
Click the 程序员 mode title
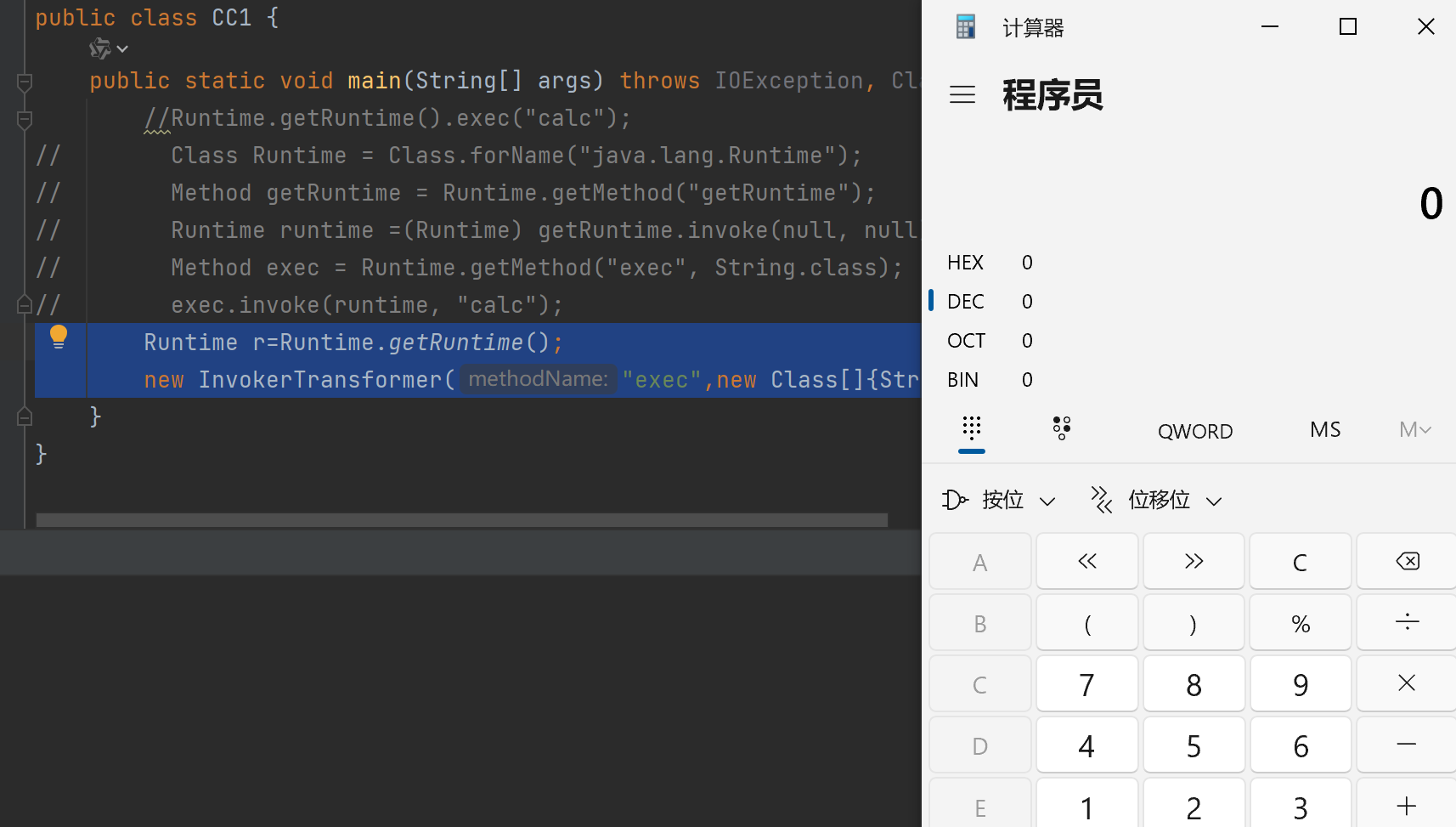click(1052, 95)
